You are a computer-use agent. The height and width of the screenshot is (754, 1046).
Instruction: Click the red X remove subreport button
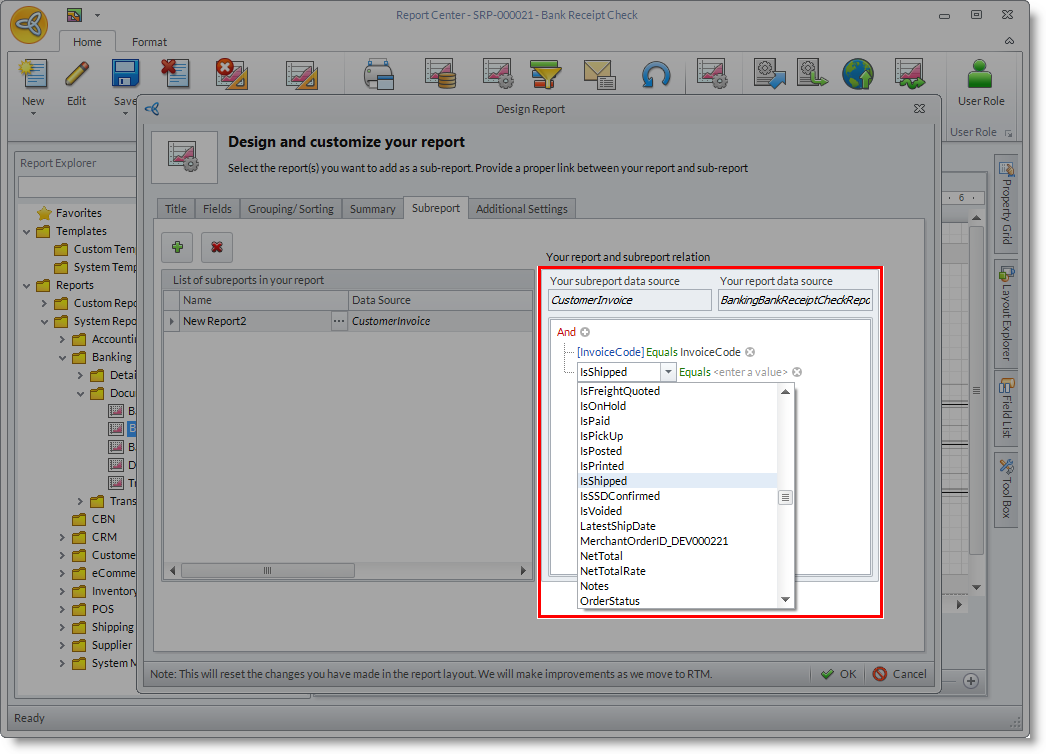[x=216, y=247]
